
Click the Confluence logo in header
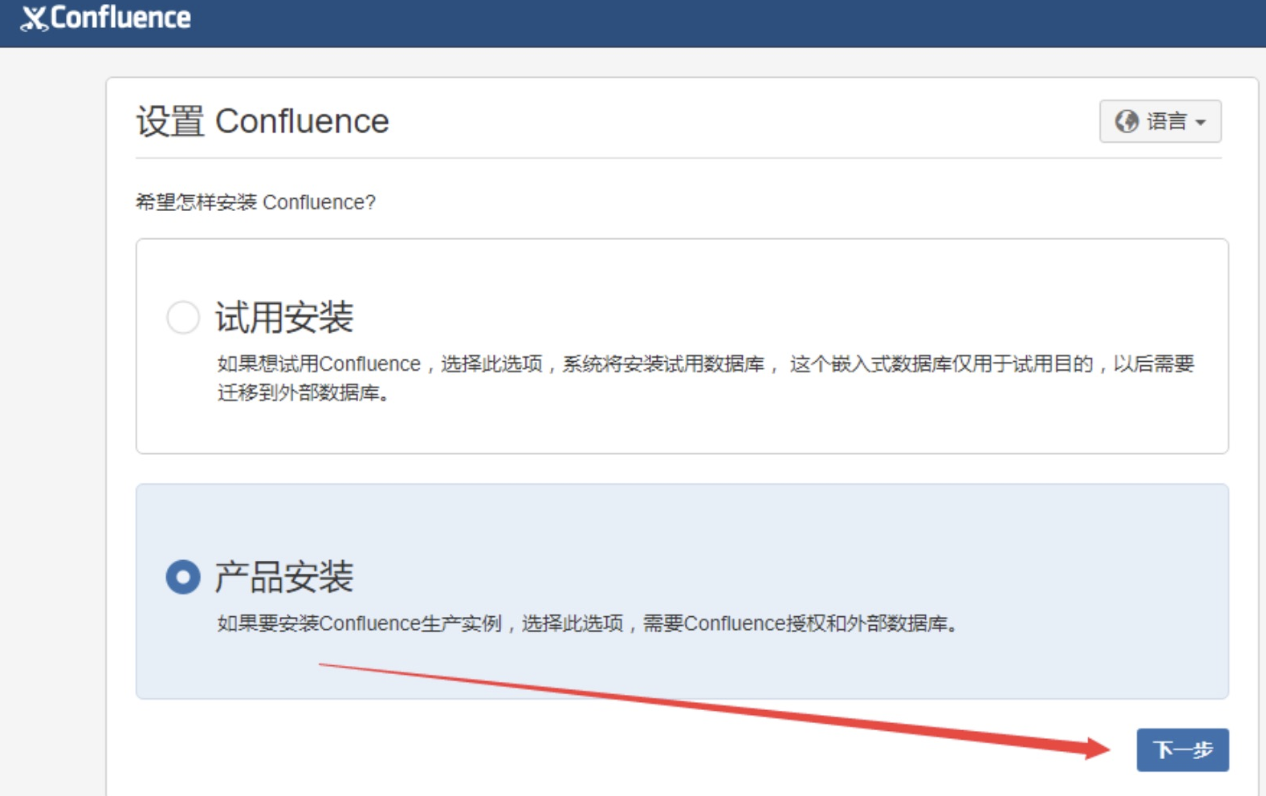106,18
